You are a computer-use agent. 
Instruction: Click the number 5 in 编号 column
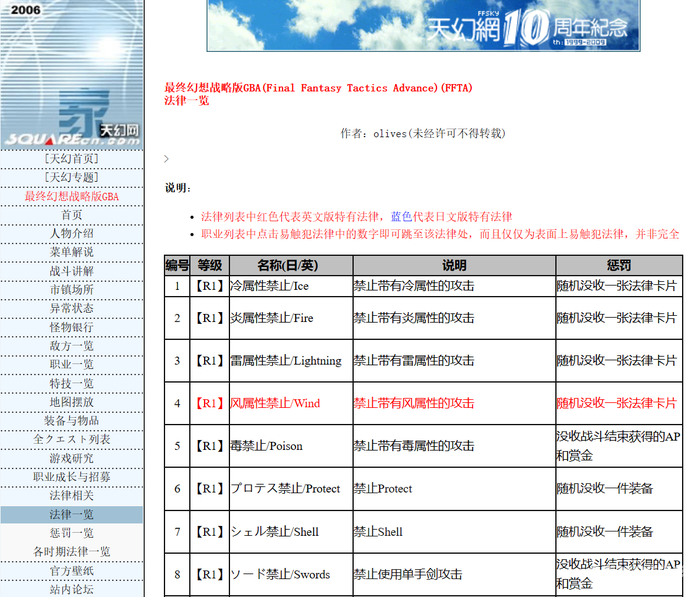point(177,446)
